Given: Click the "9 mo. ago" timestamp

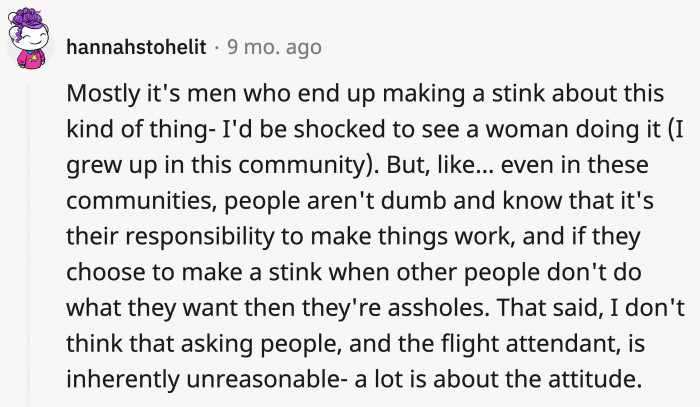Looking at the screenshot, I should click(275, 46).
